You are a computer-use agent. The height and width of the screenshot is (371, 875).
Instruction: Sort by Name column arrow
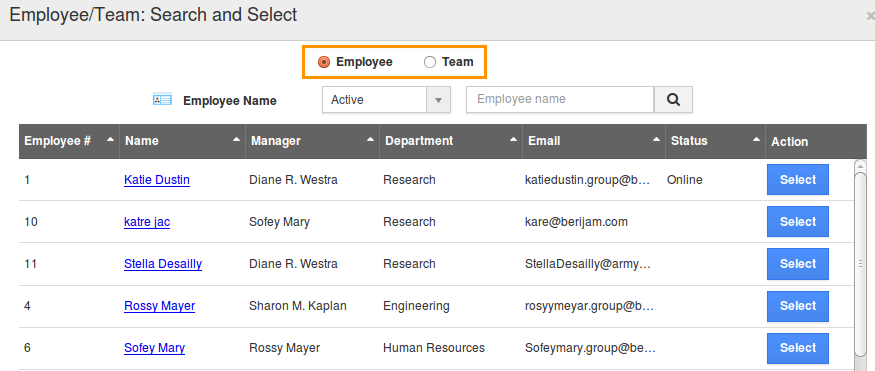(237, 139)
